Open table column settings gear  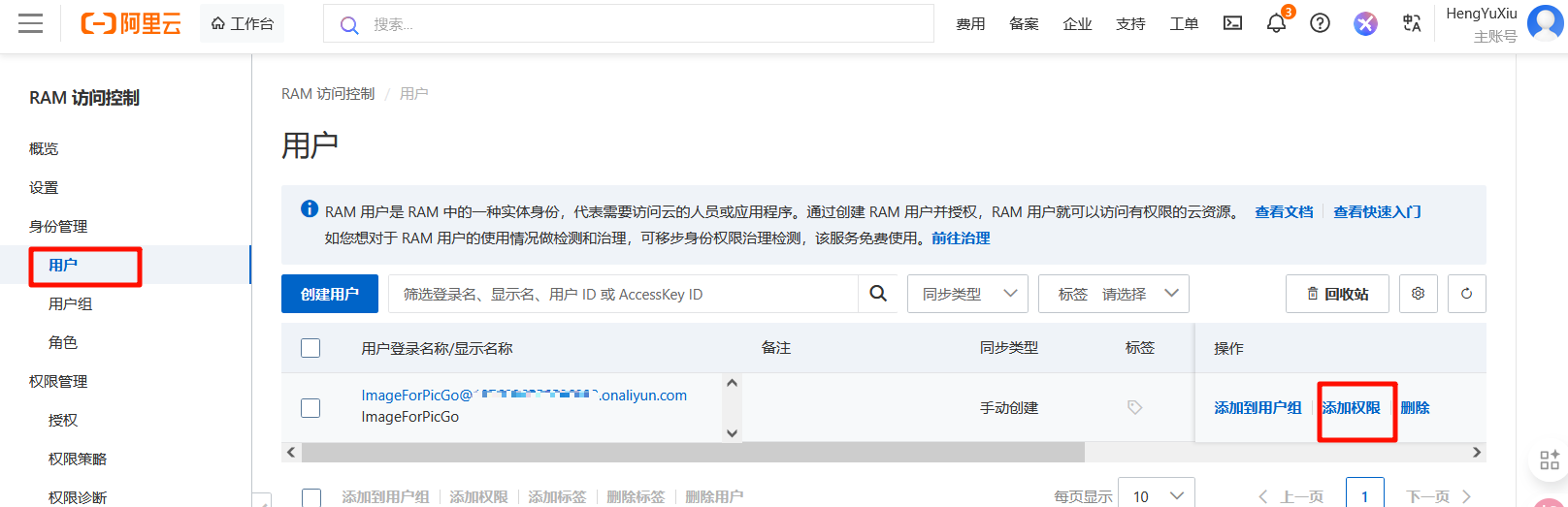click(1418, 294)
